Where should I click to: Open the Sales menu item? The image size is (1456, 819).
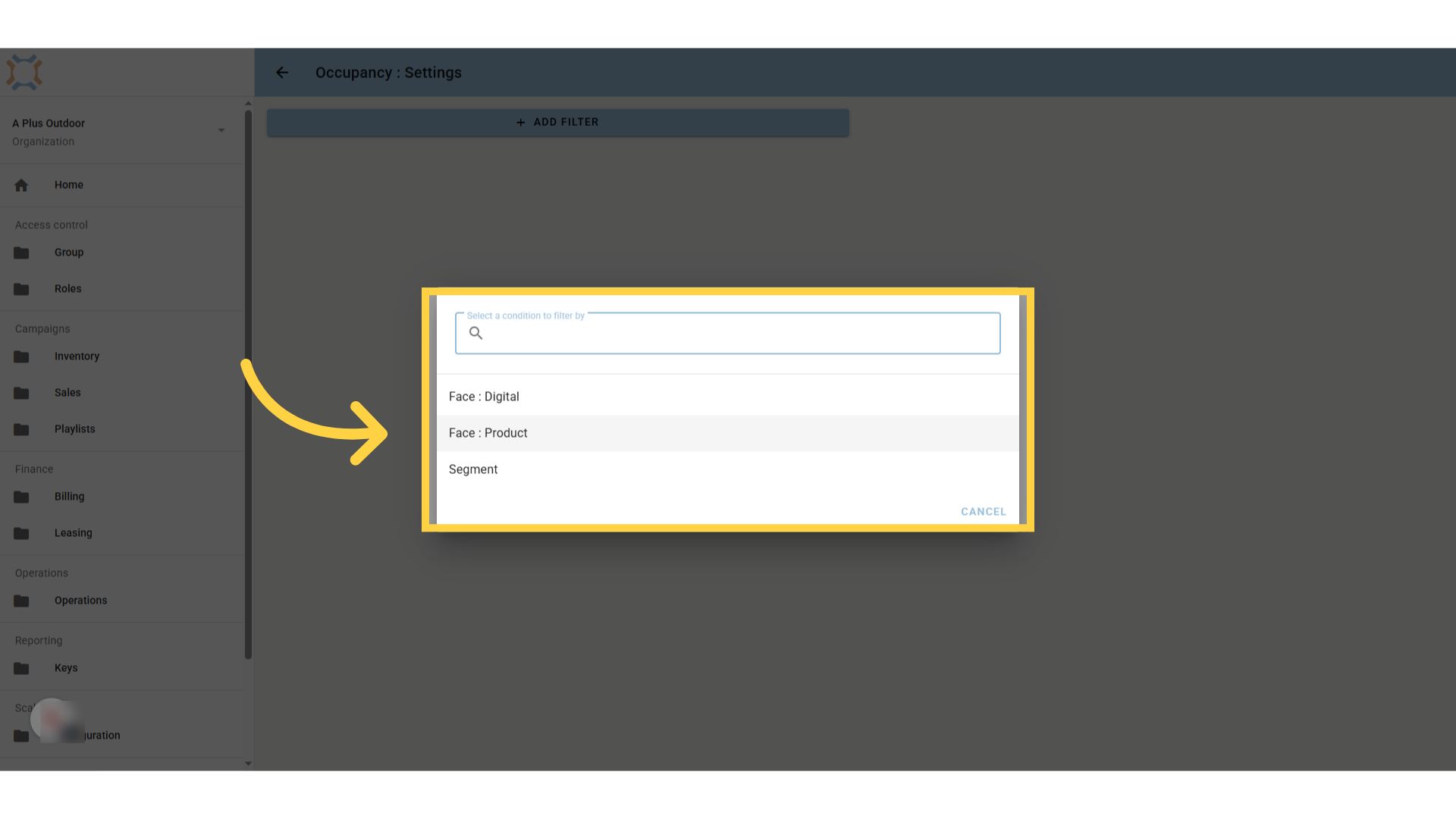coord(121,393)
